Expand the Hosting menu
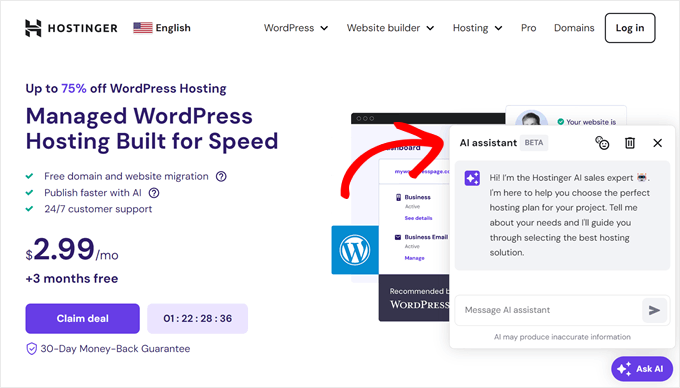This screenshot has height=388, width=680. pos(477,28)
